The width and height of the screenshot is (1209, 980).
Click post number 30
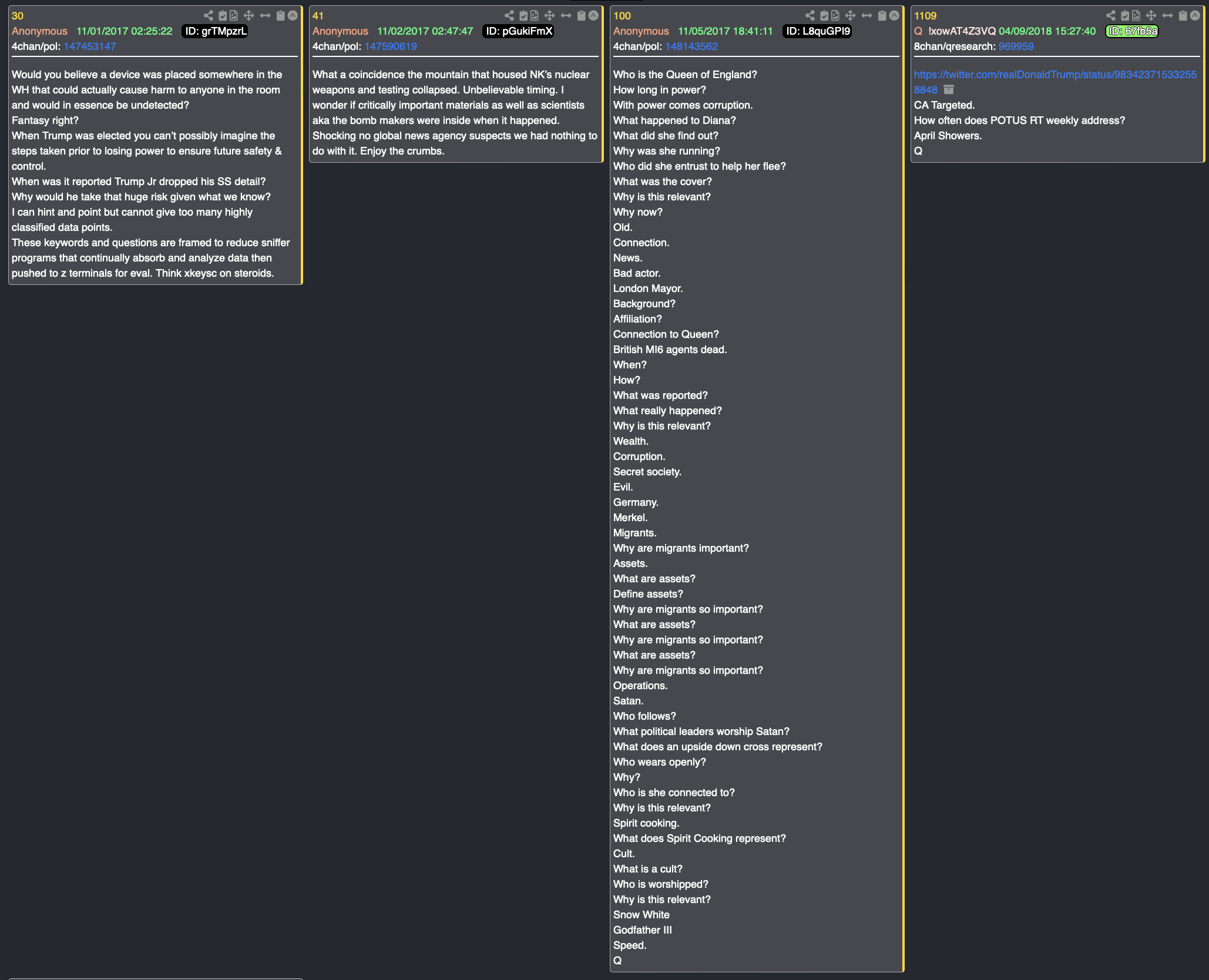pyautogui.click(x=18, y=16)
